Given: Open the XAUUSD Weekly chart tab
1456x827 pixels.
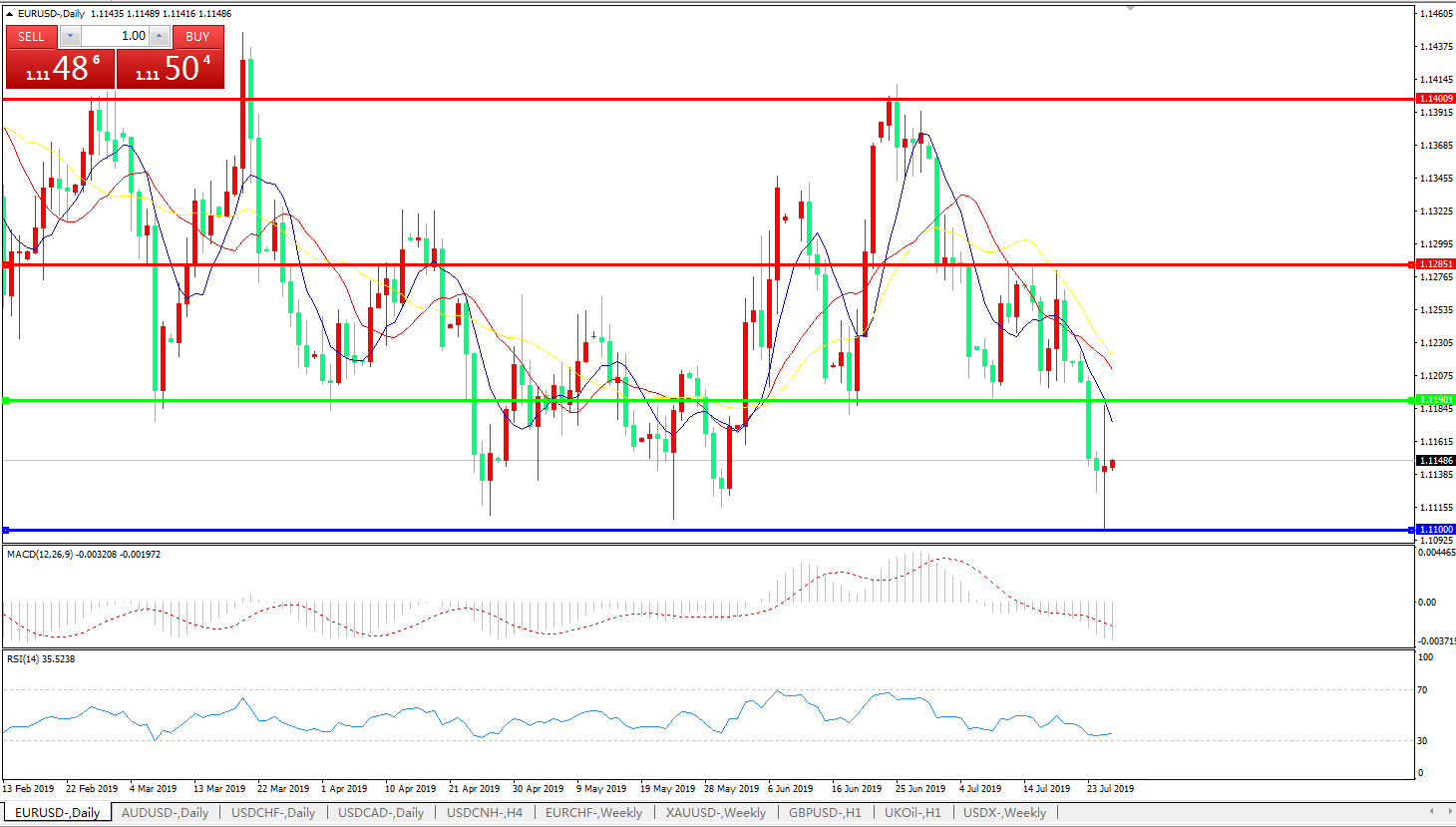Looking at the screenshot, I should click(716, 813).
